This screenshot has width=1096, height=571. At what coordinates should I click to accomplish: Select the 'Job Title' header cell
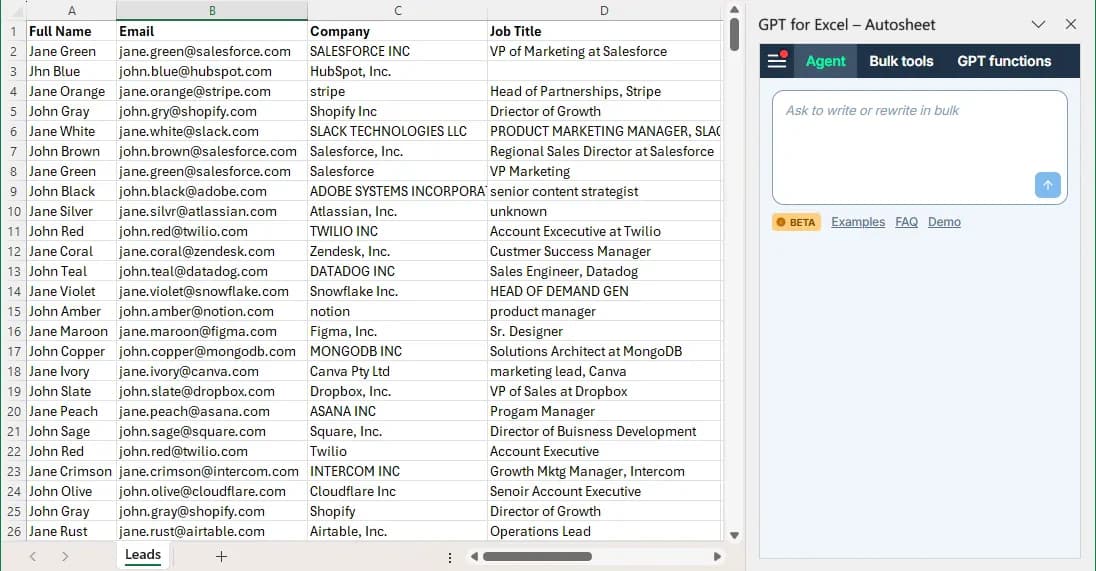(x=604, y=31)
